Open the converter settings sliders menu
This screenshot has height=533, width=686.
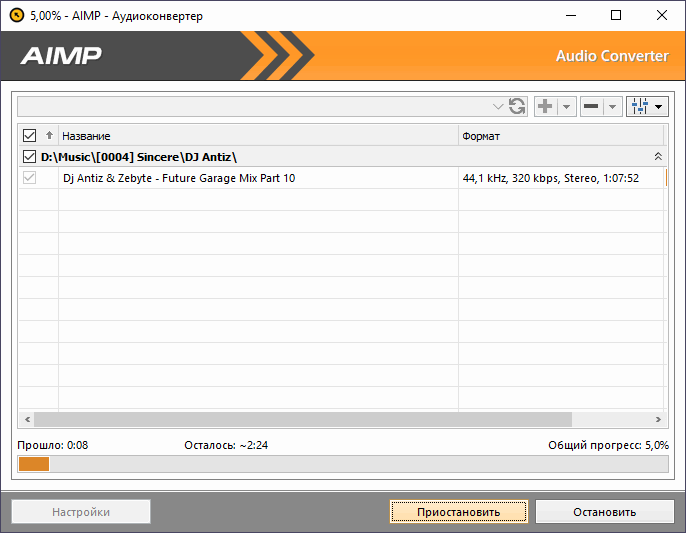(647, 106)
